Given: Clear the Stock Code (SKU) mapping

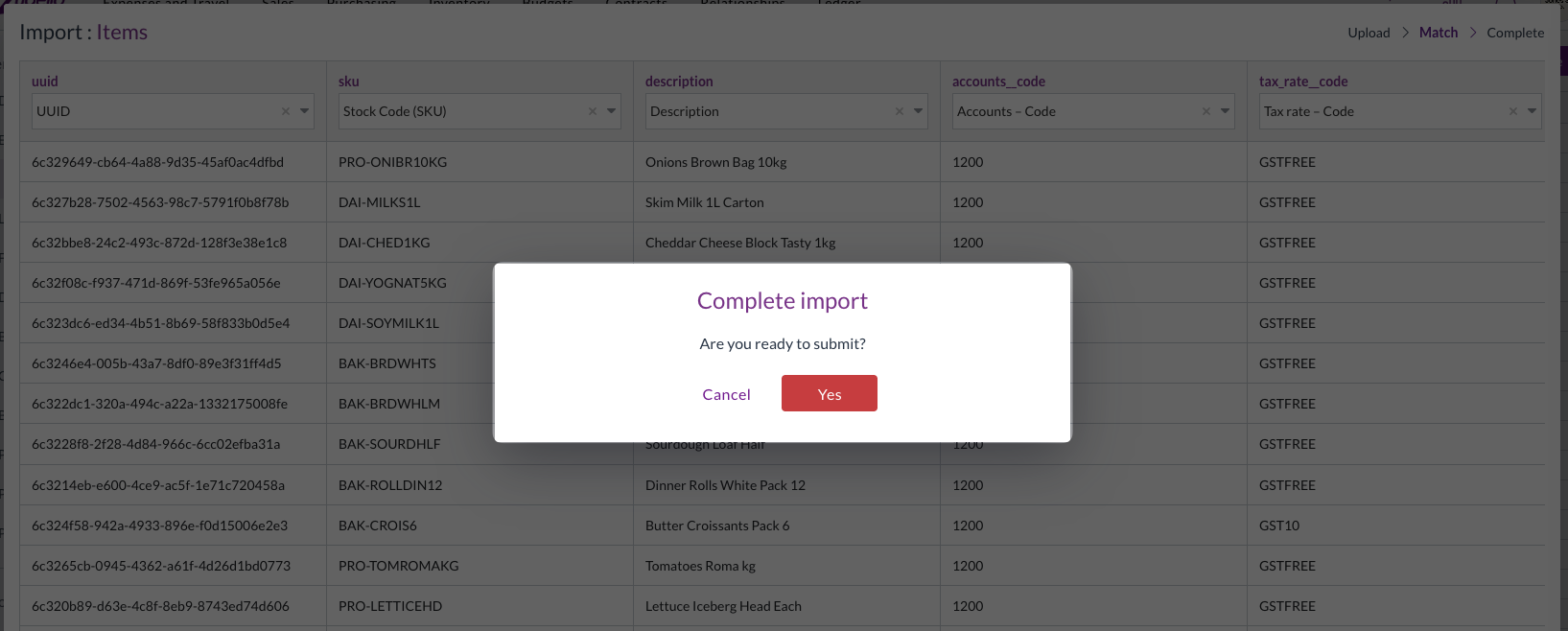Looking at the screenshot, I should tap(593, 111).
